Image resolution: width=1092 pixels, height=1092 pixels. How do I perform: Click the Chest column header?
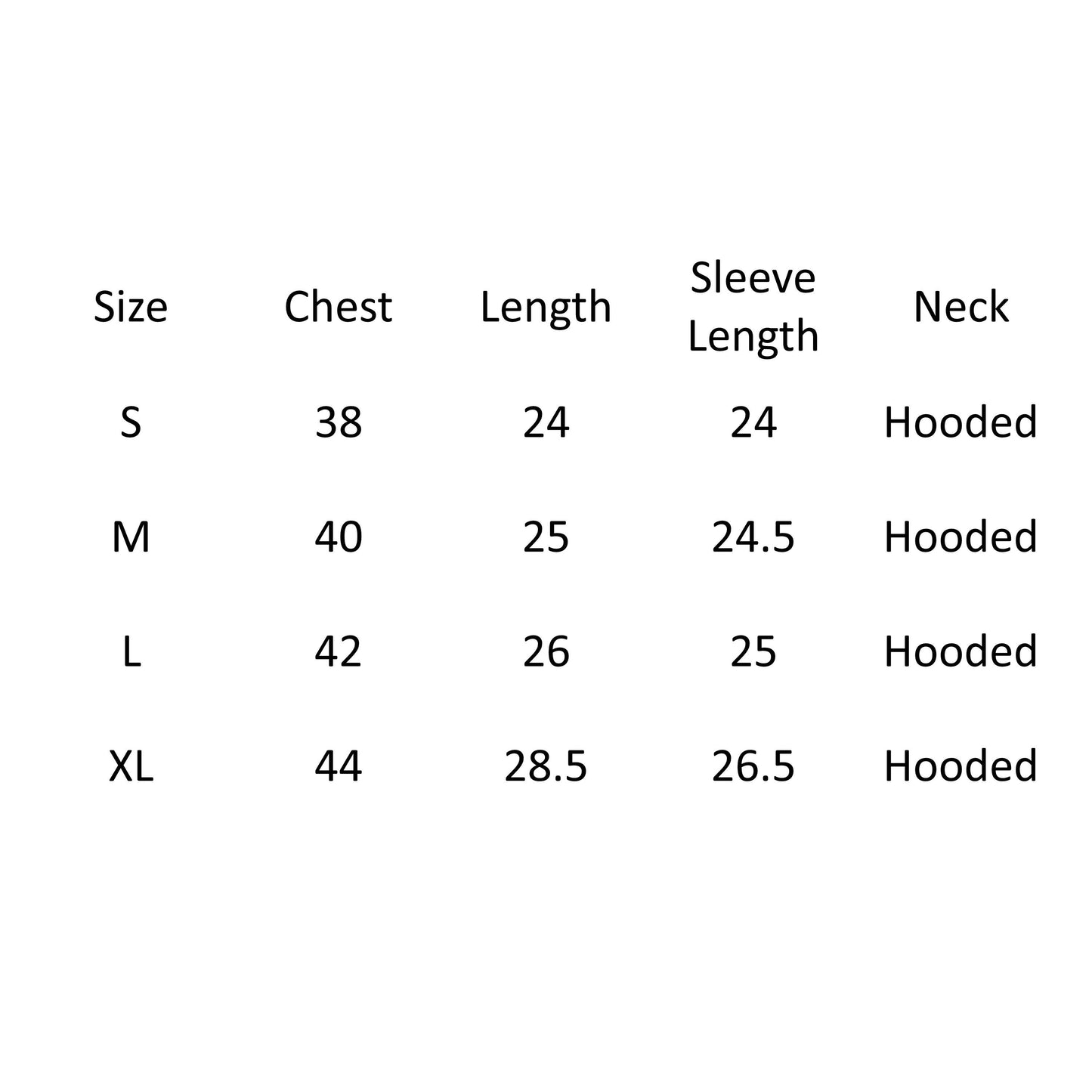338,307
